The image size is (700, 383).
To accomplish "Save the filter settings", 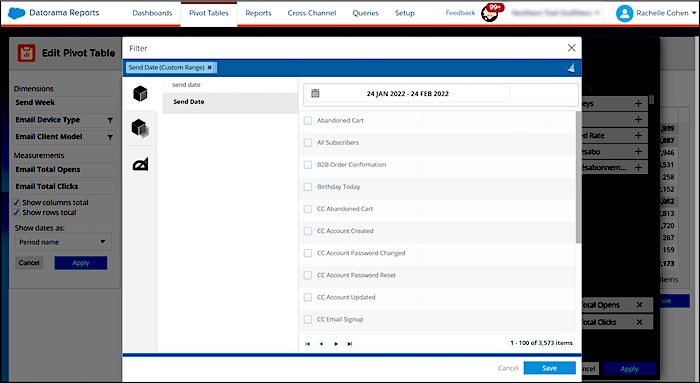I will click(x=550, y=368).
